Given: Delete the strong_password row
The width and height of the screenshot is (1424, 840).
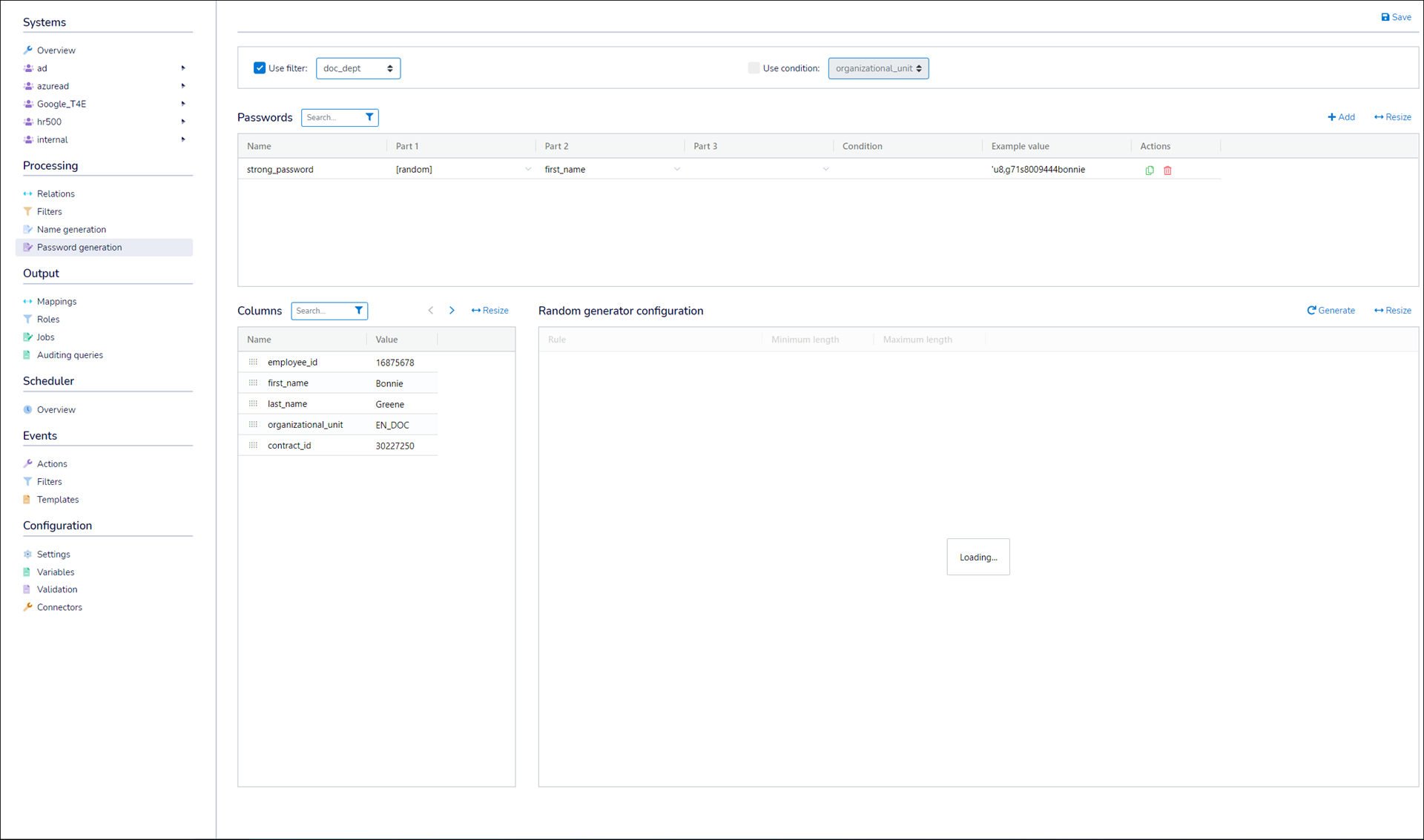Looking at the screenshot, I should point(1167,170).
